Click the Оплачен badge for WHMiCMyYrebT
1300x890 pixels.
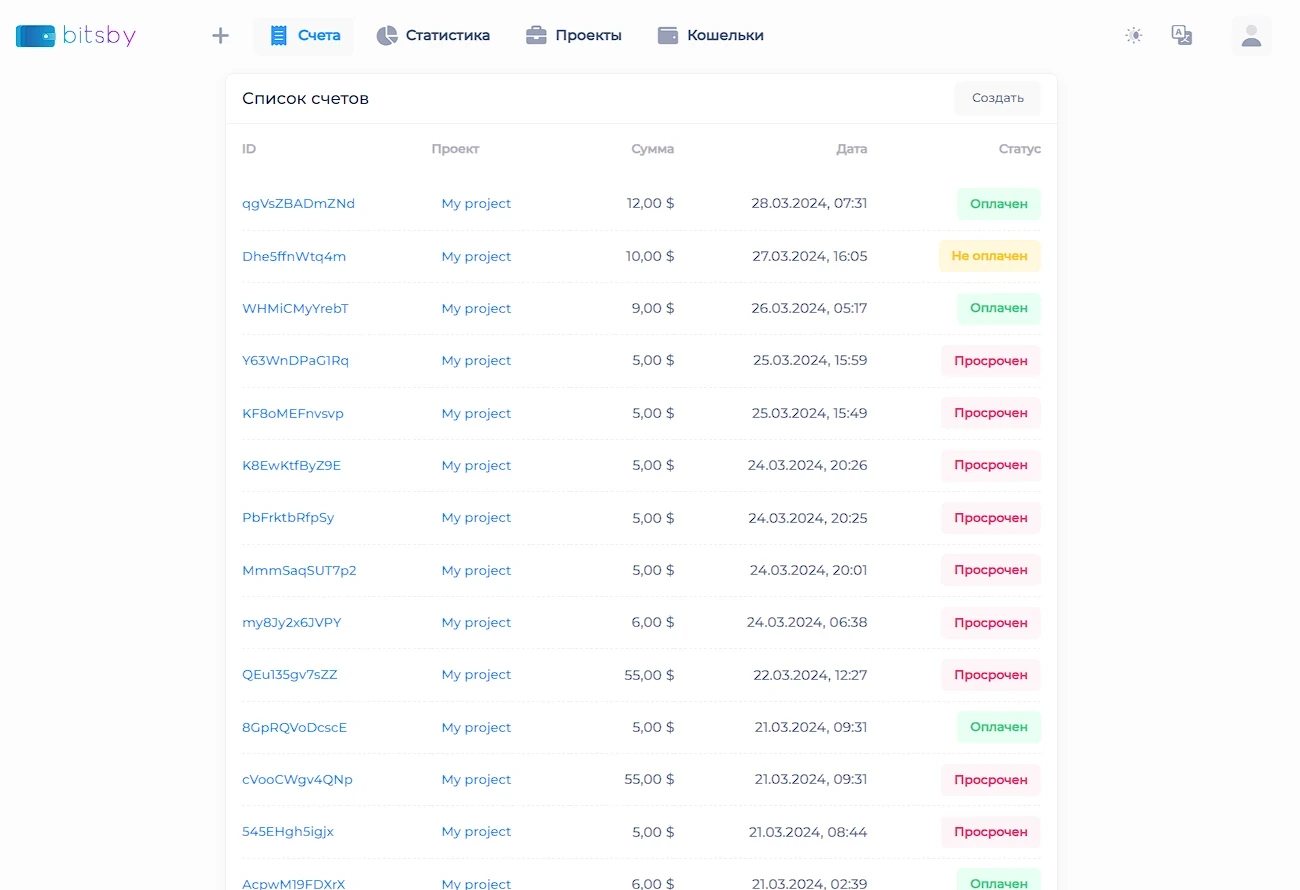point(999,308)
